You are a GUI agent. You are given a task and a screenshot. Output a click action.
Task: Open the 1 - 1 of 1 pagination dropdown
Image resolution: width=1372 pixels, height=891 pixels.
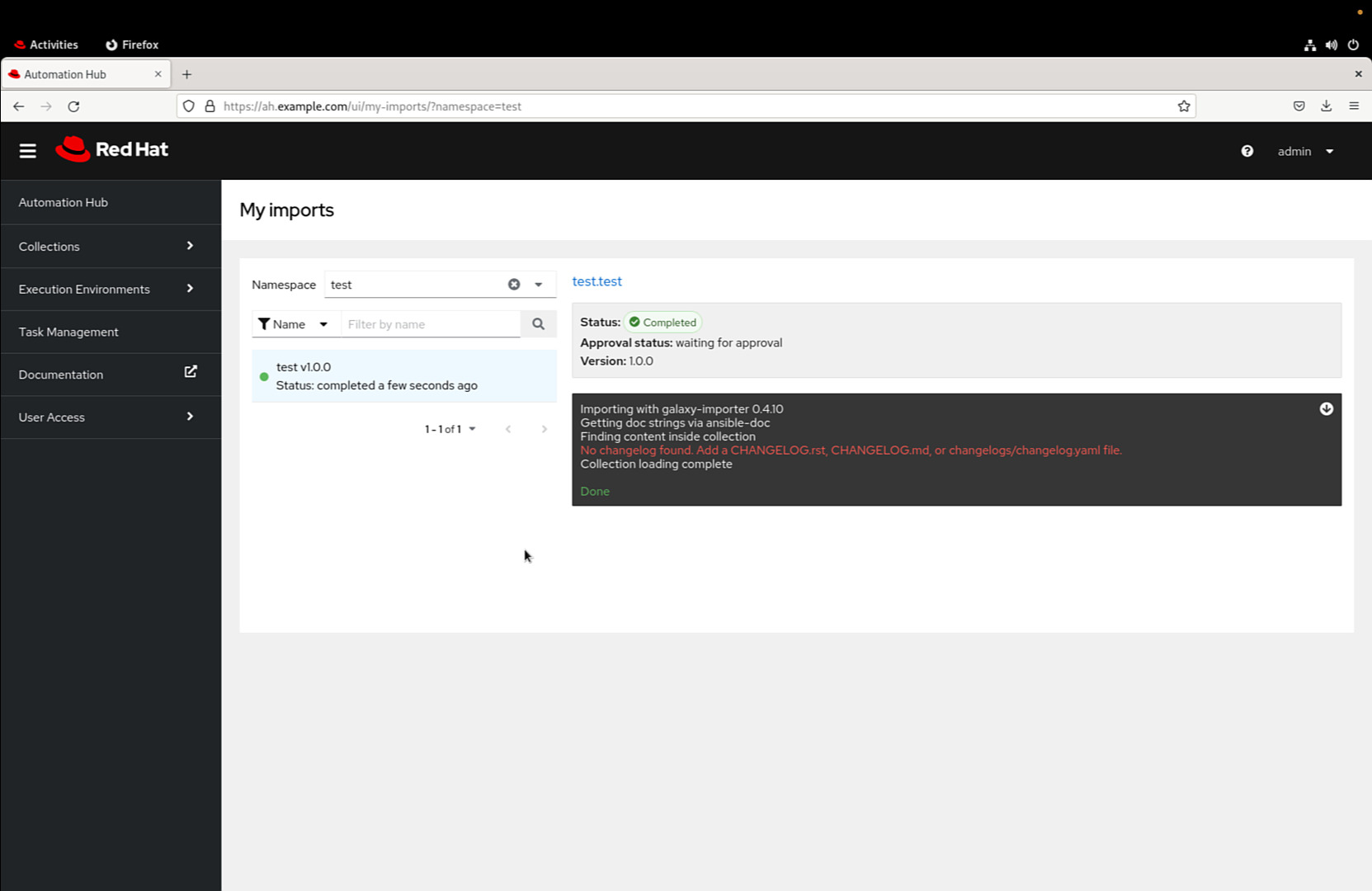pyautogui.click(x=450, y=429)
